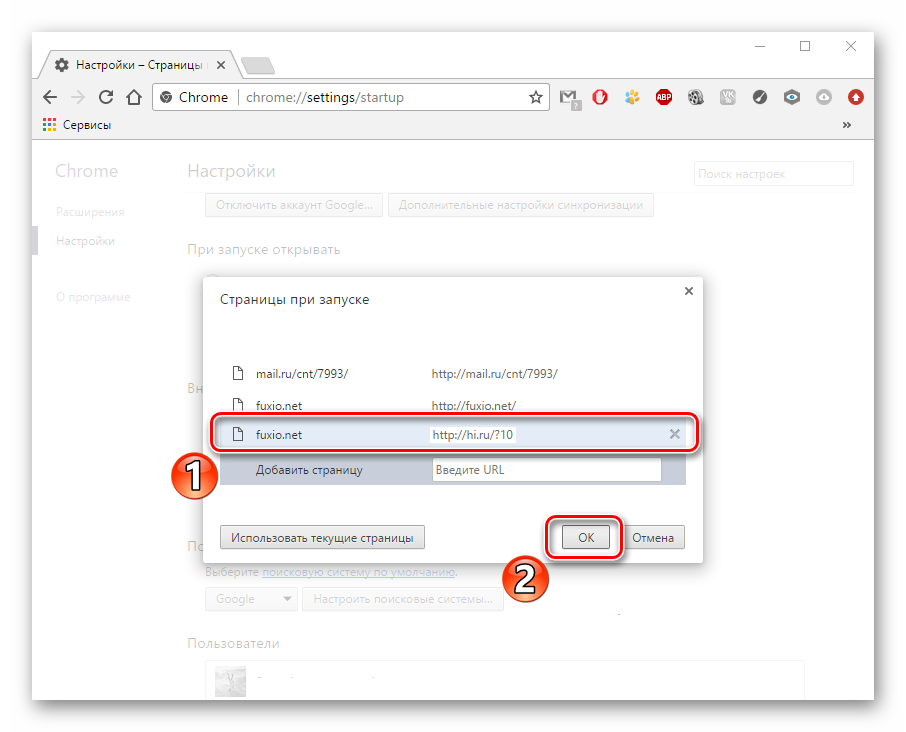The image size is (906, 732).
Task: Confirm with the OK button
Action: coord(586,537)
